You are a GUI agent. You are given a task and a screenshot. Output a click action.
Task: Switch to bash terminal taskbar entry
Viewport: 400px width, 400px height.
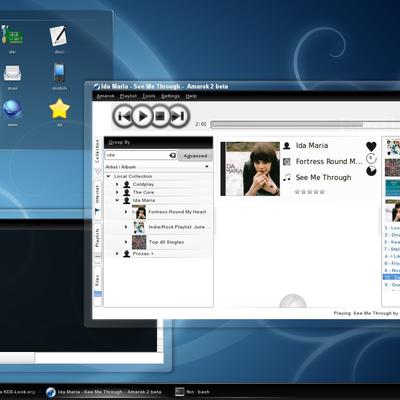point(192,392)
